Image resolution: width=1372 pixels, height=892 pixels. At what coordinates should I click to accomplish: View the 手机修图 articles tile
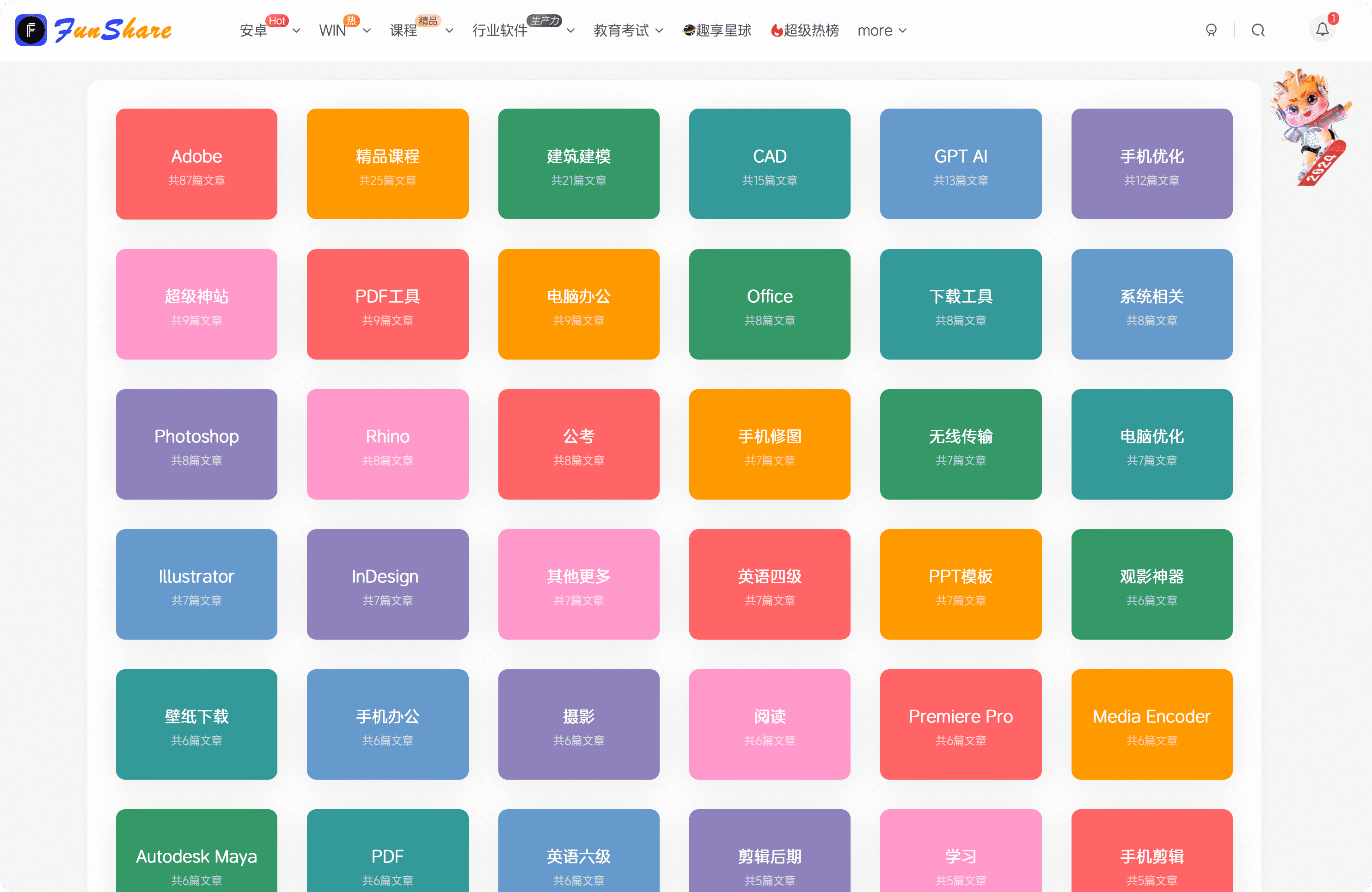click(x=770, y=444)
